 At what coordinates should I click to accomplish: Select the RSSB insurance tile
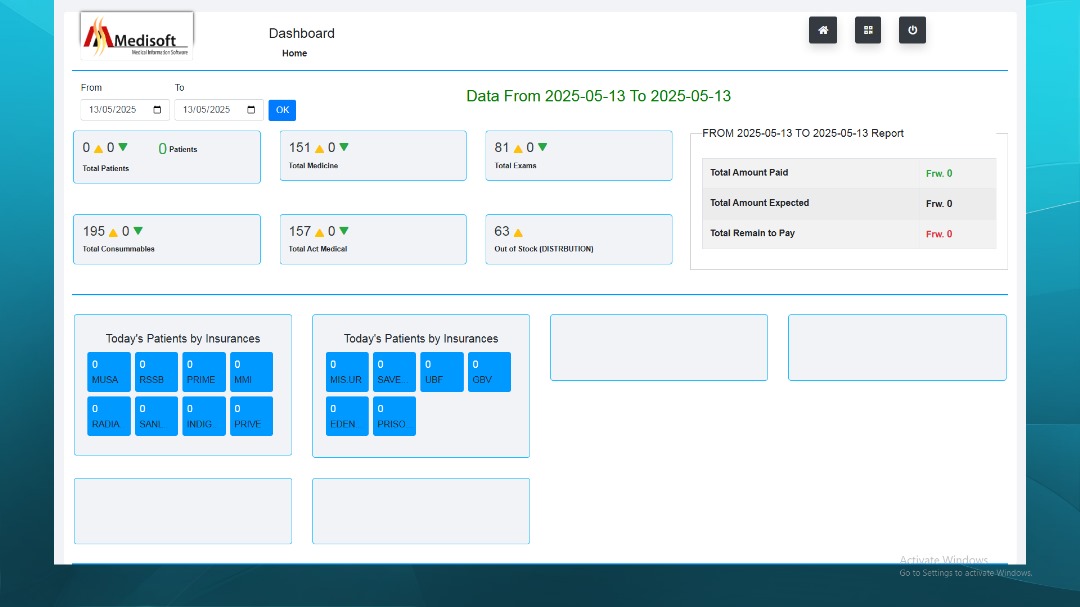click(156, 372)
